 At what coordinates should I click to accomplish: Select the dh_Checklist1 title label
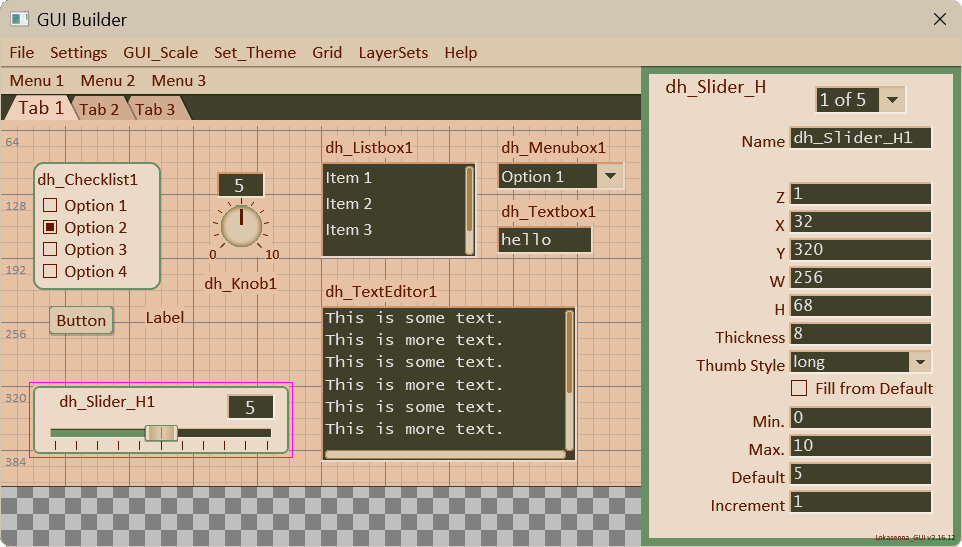[87, 180]
